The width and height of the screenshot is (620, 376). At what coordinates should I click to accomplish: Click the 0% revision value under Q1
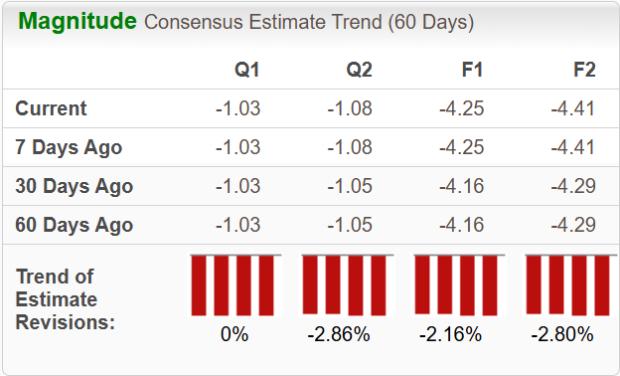[x=234, y=334]
